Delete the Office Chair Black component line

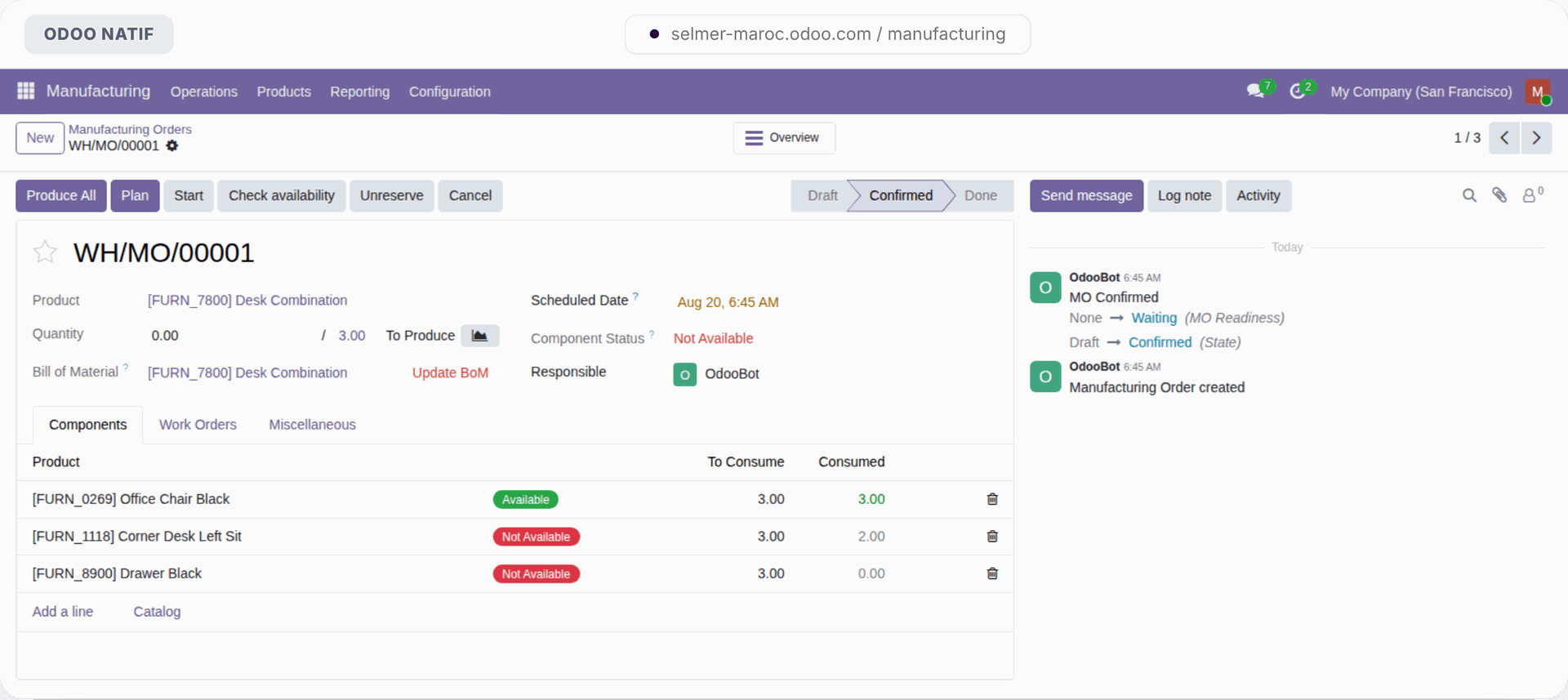pos(992,499)
